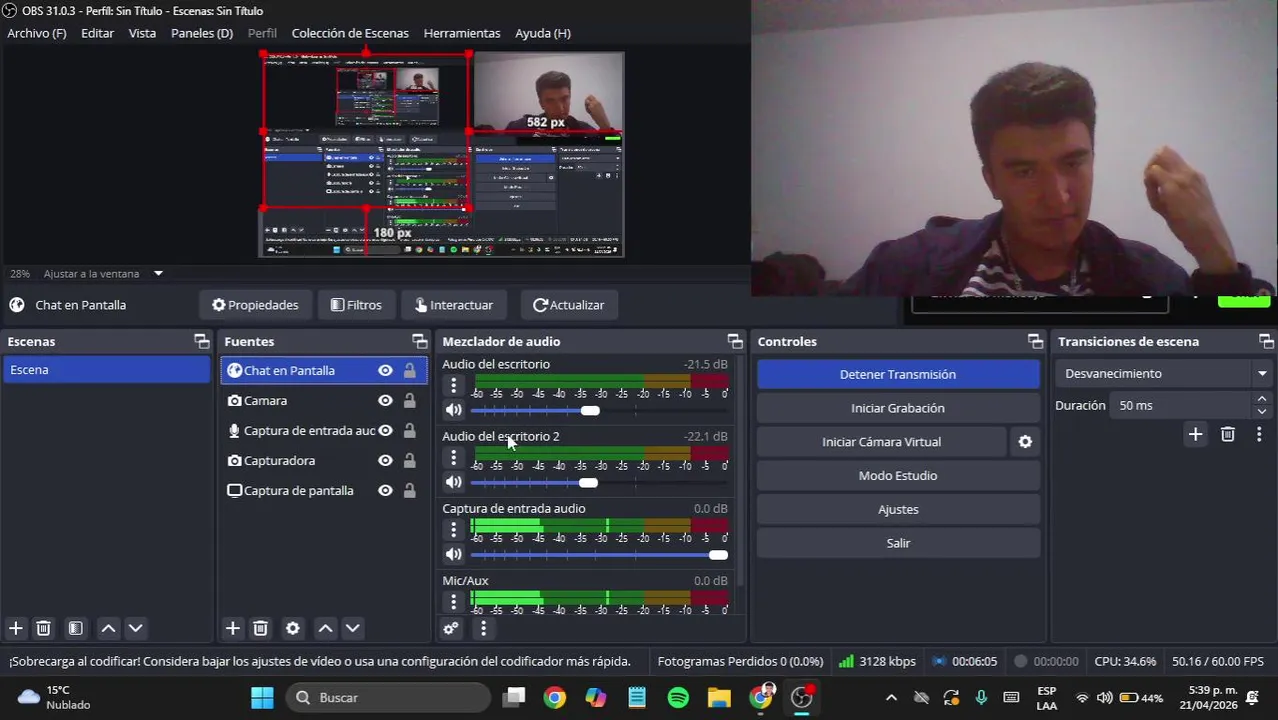The image size is (1278, 720).
Task: Move scene down arrow in Escenas panel
Action: (135, 628)
